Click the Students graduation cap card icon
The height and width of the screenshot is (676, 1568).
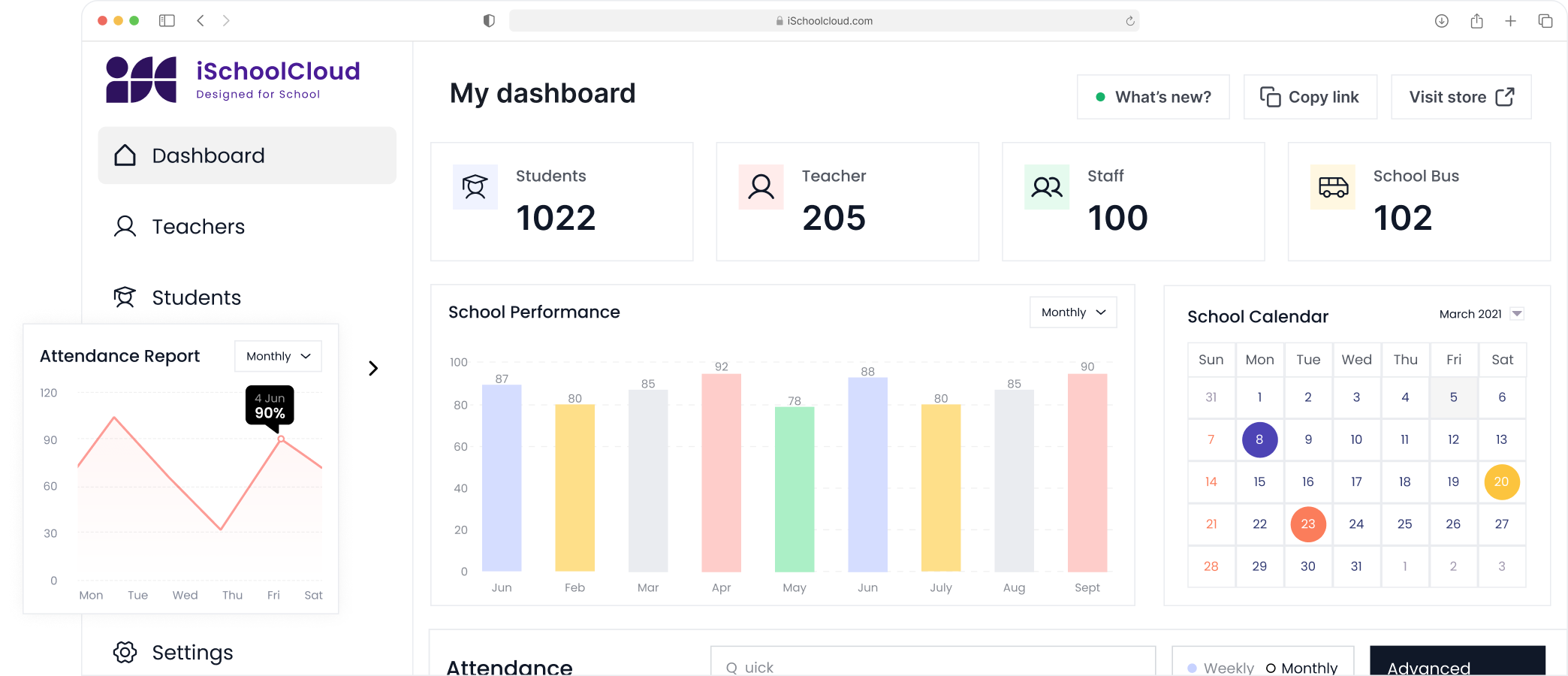click(475, 187)
